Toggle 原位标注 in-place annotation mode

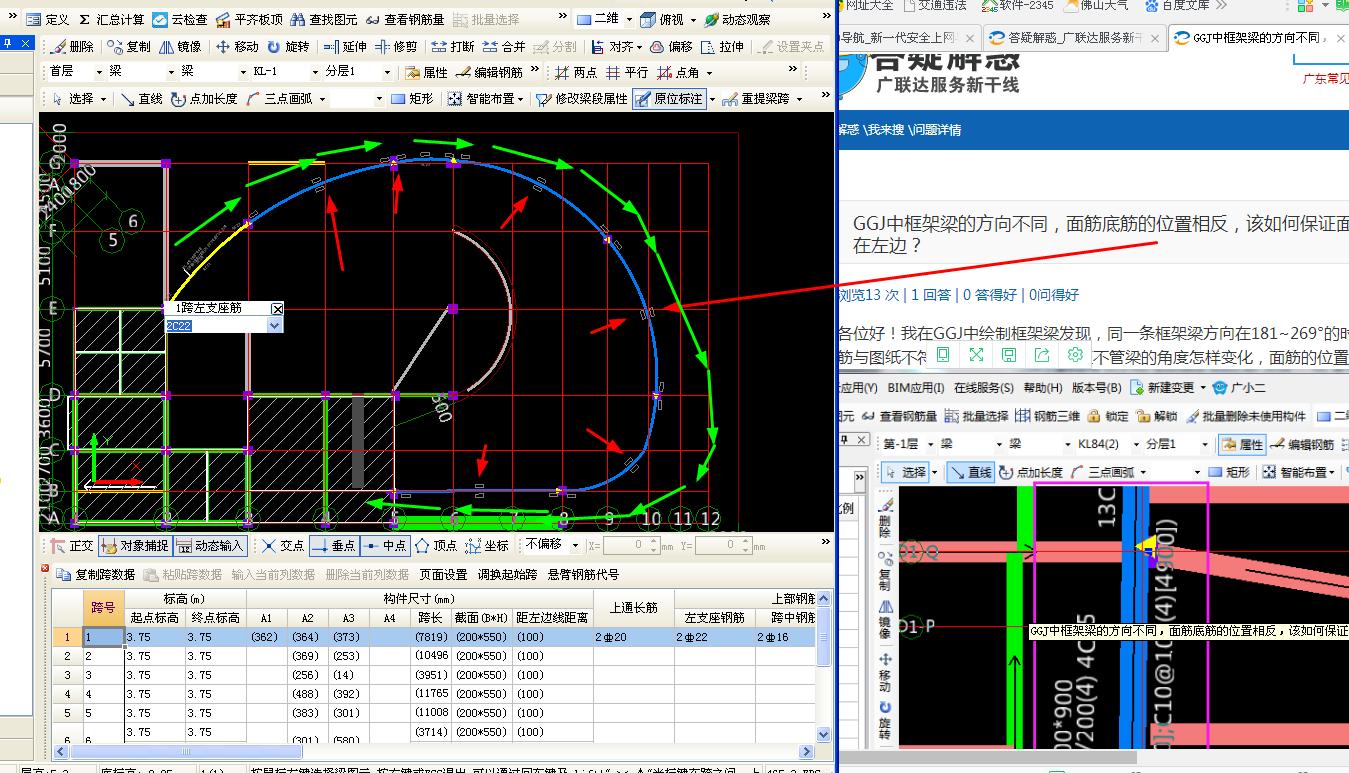click(x=669, y=99)
